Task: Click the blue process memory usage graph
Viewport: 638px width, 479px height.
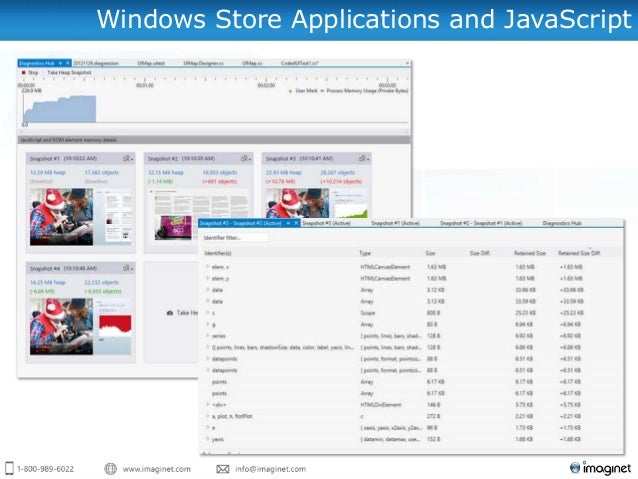Action: pos(60,109)
